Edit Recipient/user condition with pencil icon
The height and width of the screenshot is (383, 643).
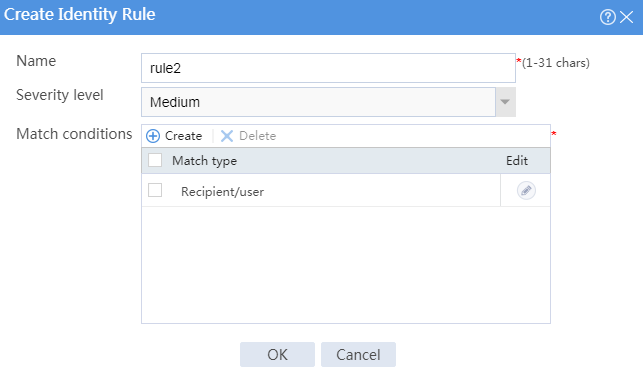tap(526, 191)
